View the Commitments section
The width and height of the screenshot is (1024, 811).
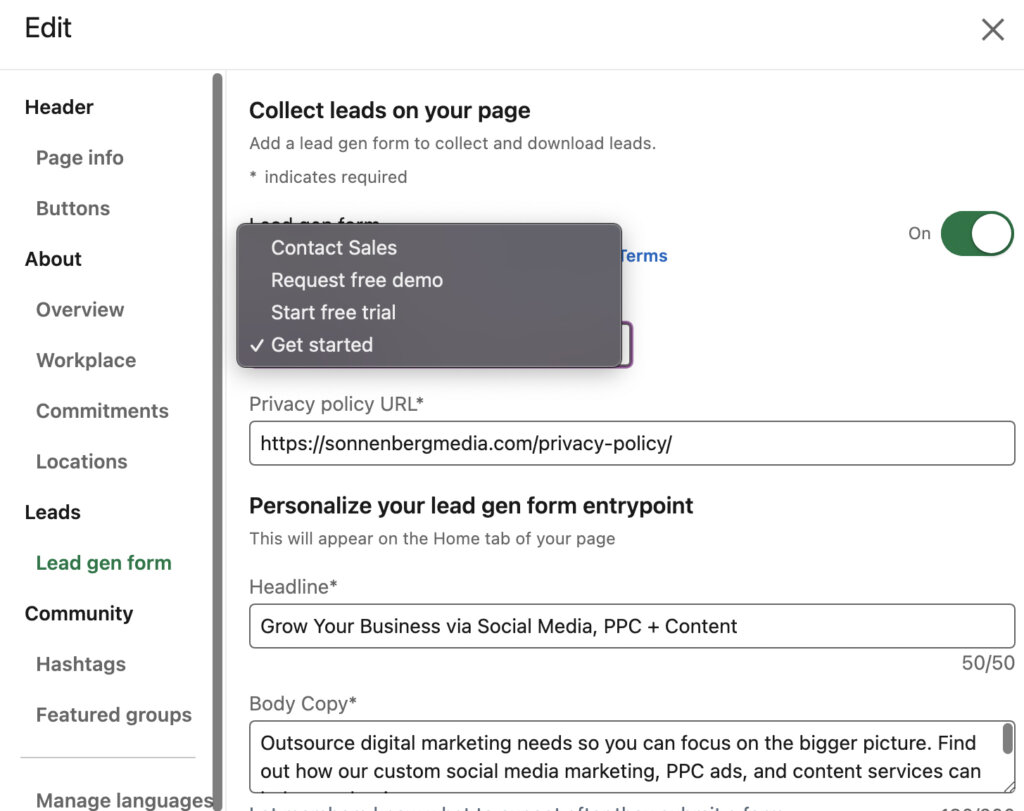tap(102, 410)
